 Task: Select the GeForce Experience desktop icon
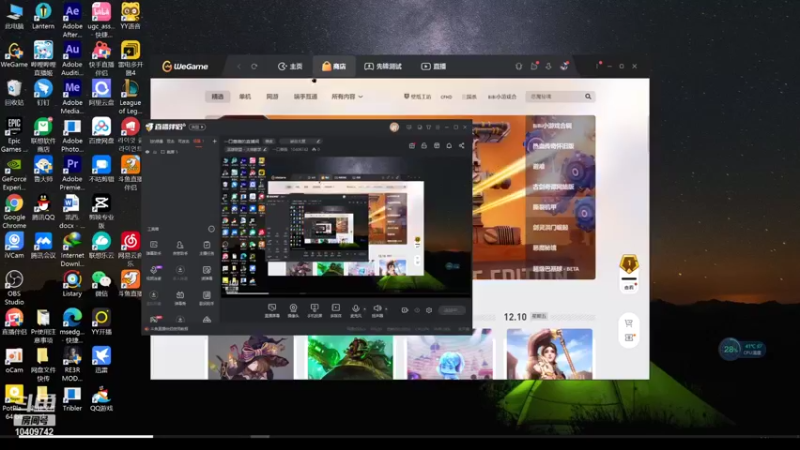[14, 173]
